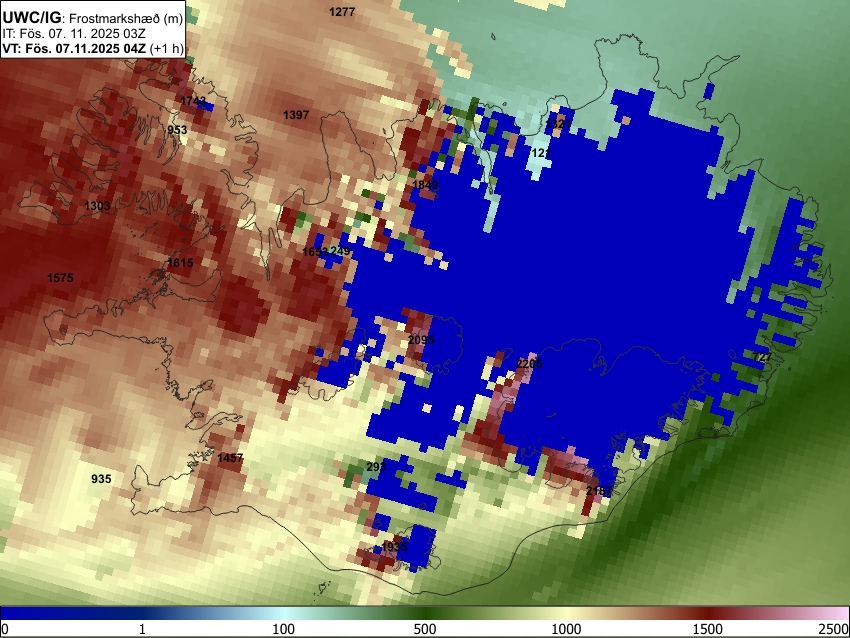This screenshot has height=638, width=850.
Task: Click the legend tick label 1
Action: [142, 629]
